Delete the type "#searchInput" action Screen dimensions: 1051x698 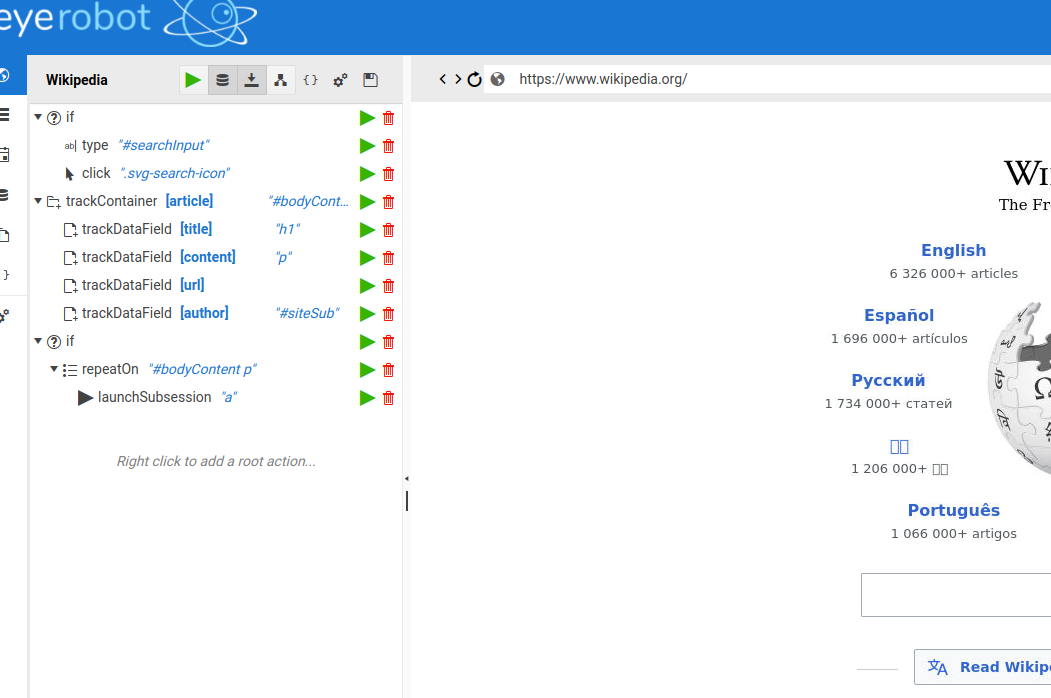388,146
